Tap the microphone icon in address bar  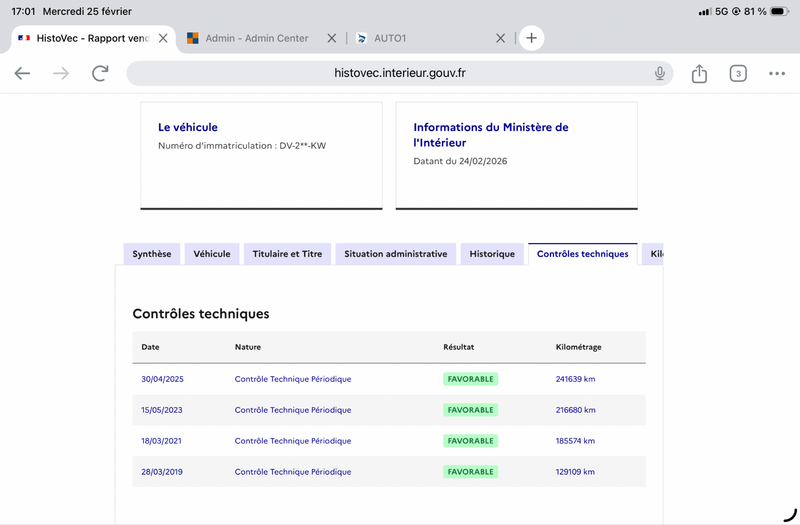pos(660,73)
